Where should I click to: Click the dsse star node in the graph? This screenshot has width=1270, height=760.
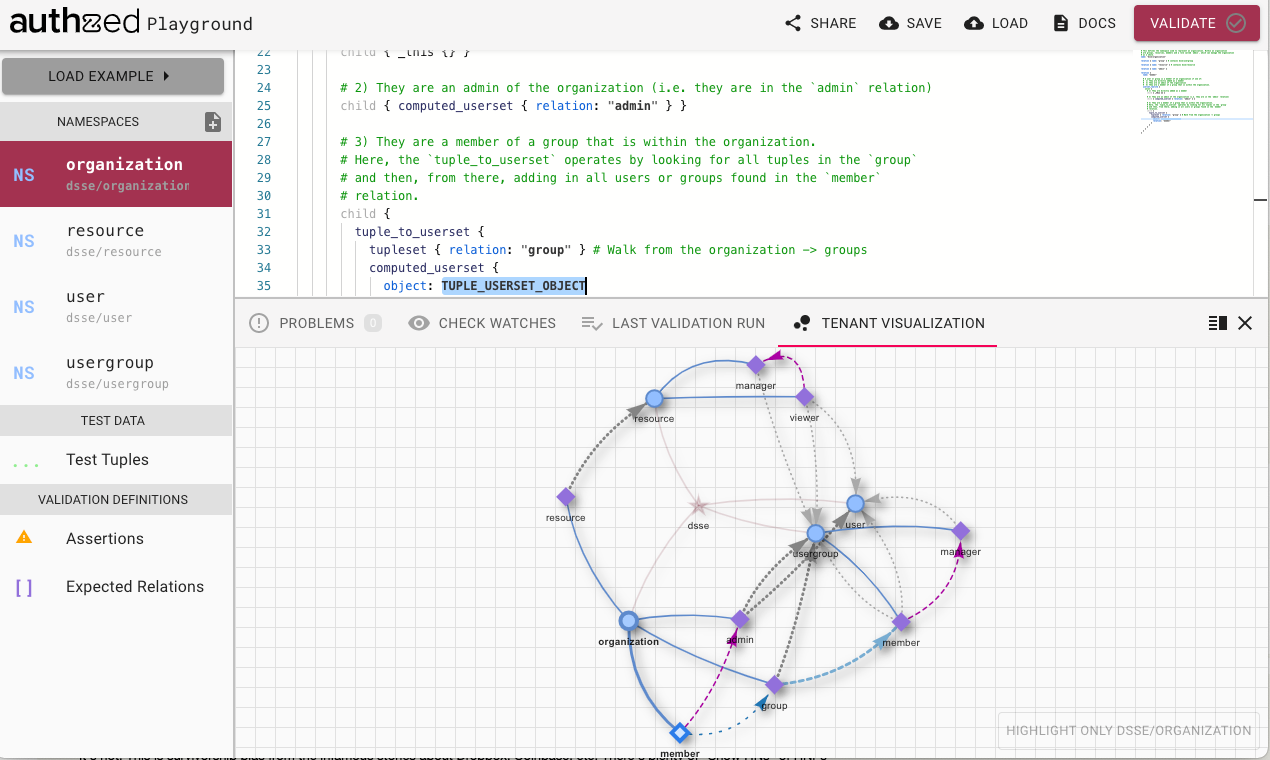(x=698, y=507)
